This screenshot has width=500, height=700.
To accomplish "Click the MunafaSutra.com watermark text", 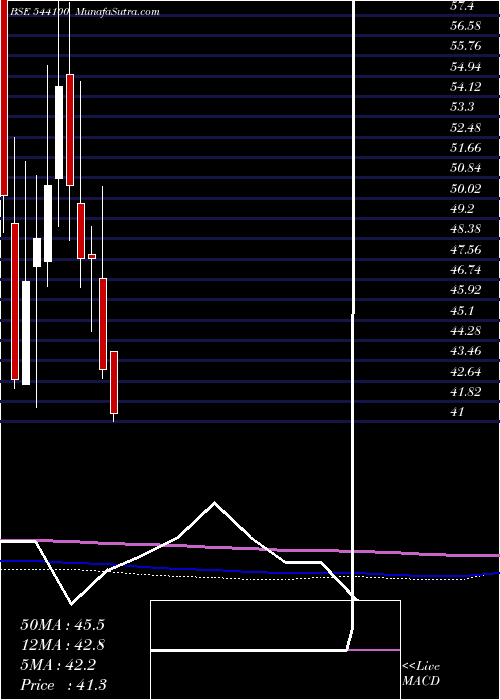I will (x=117, y=12).
